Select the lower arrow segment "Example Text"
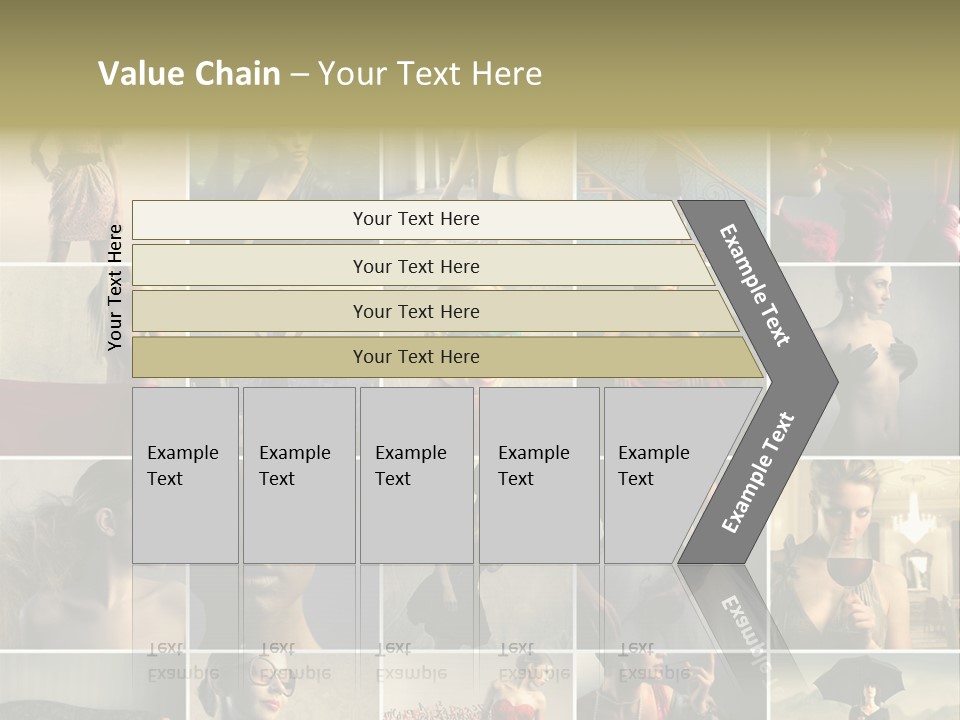 coord(757,473)
